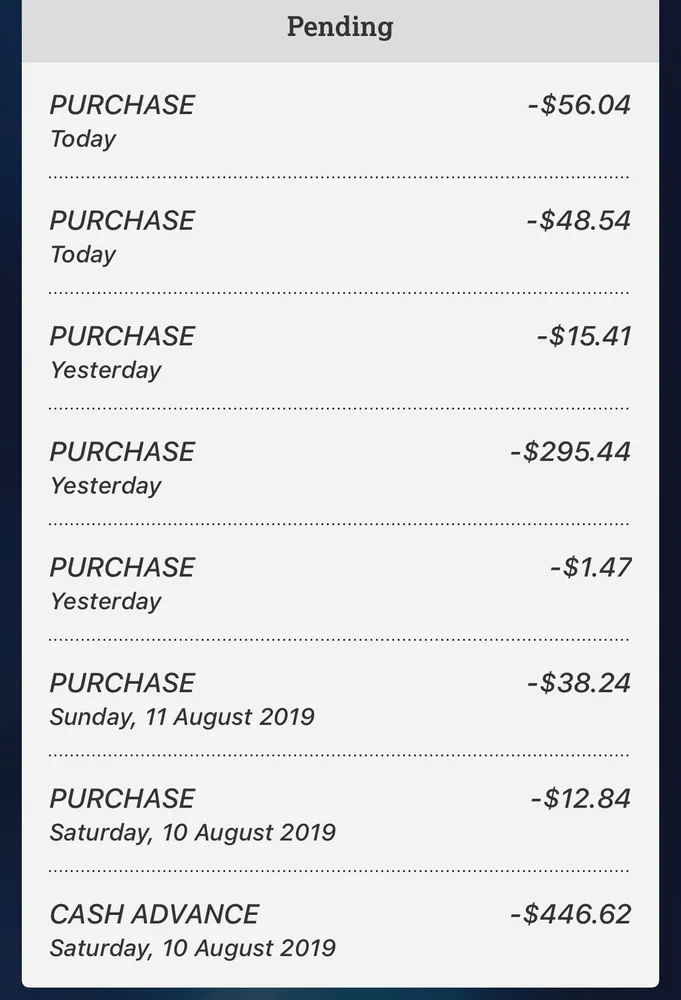The height and width of the screenshot is (1000, 681).
Task: Open the Sunday, 11 August 2019 purchase
Action: tap(340, 698)
